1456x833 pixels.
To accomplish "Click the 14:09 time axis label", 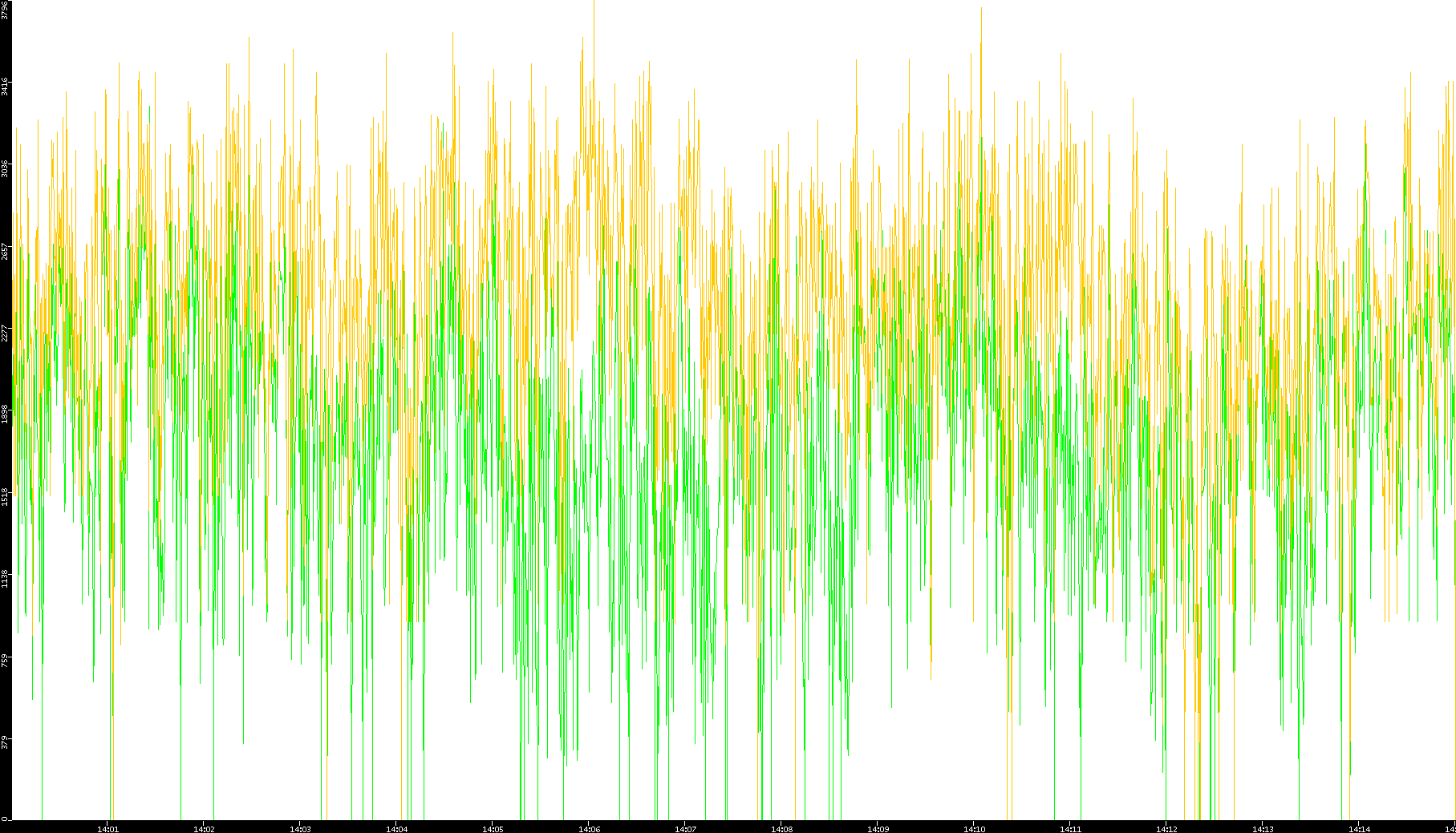I will (878, 828).
